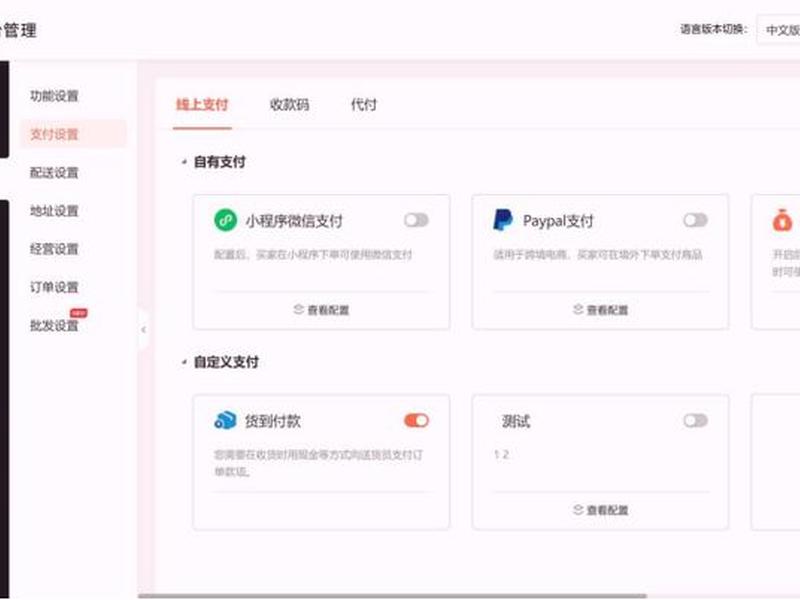Disable the 货到付款 toggle
800x600 pixels.
pos(416,420)
